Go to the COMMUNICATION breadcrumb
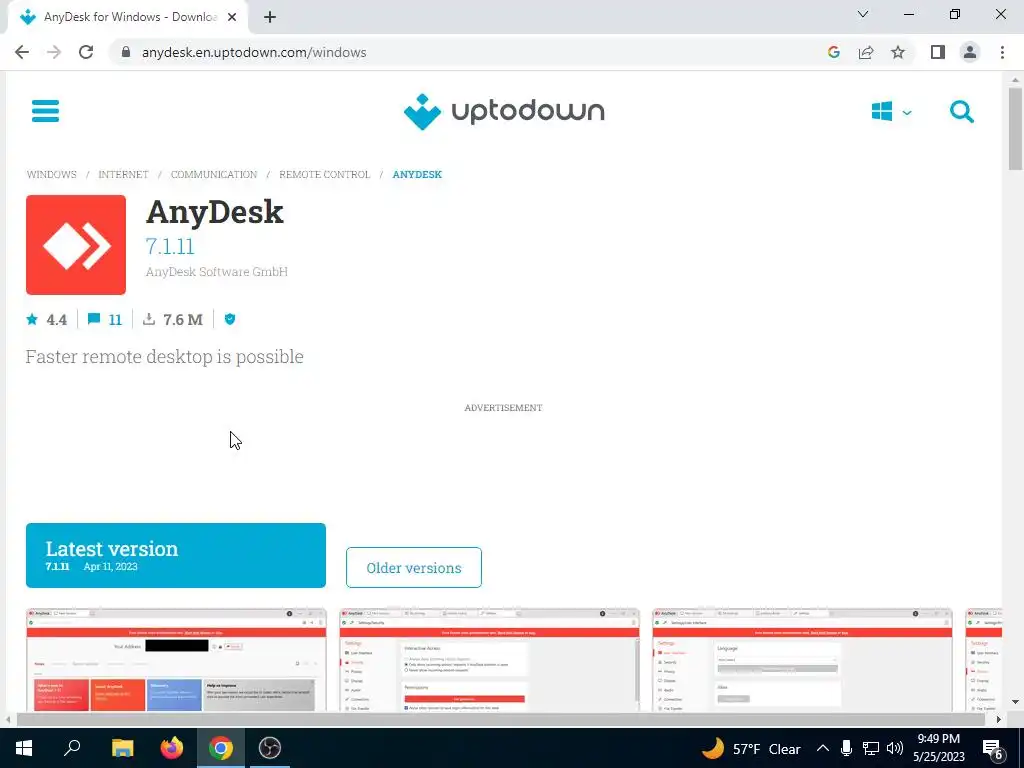 click(x=214, y=174)
